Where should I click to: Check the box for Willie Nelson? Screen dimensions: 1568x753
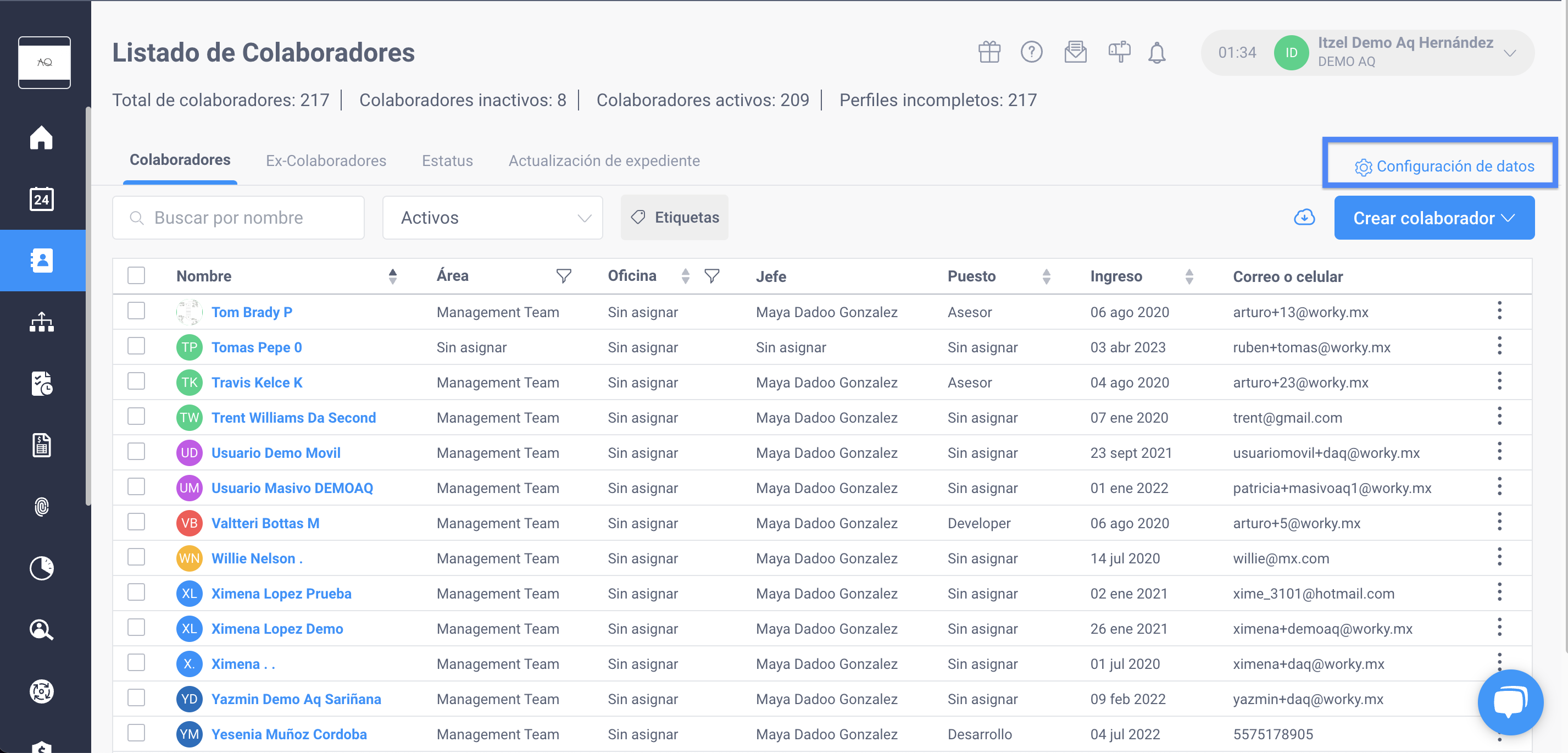pos(136,557)
